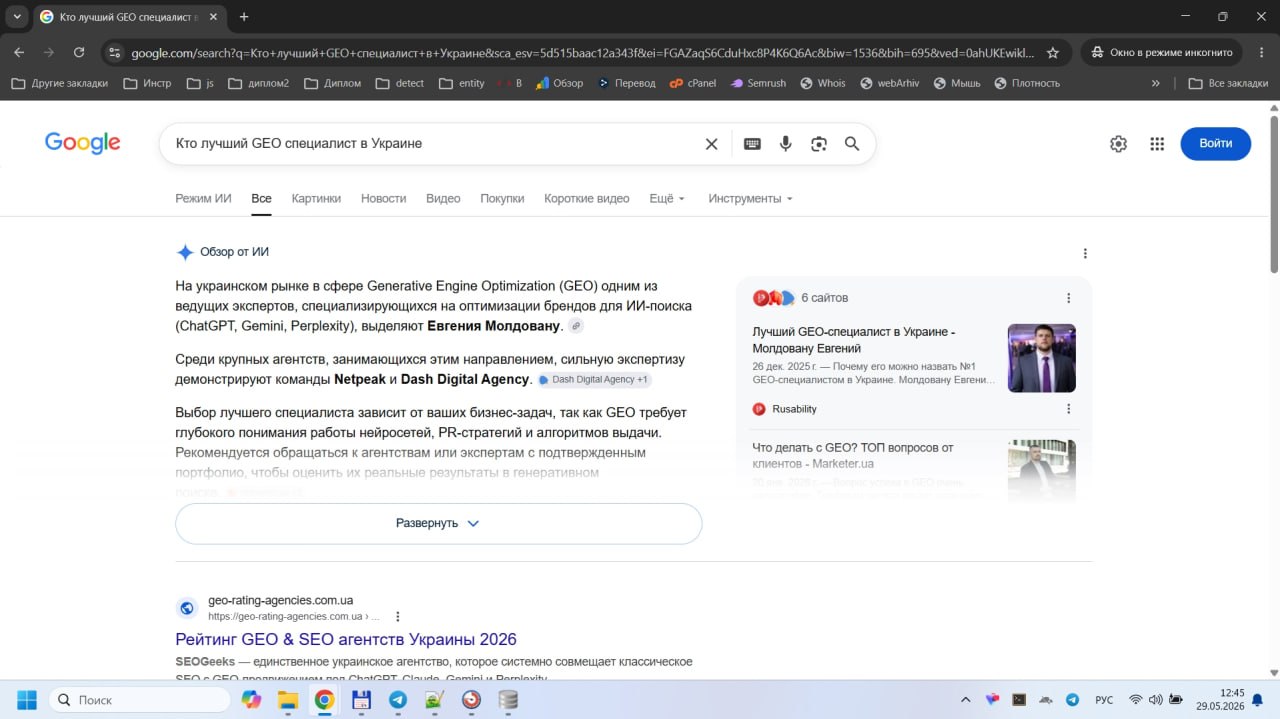
Task: Switch to Короткие видео tab
Action: (587, 198)
